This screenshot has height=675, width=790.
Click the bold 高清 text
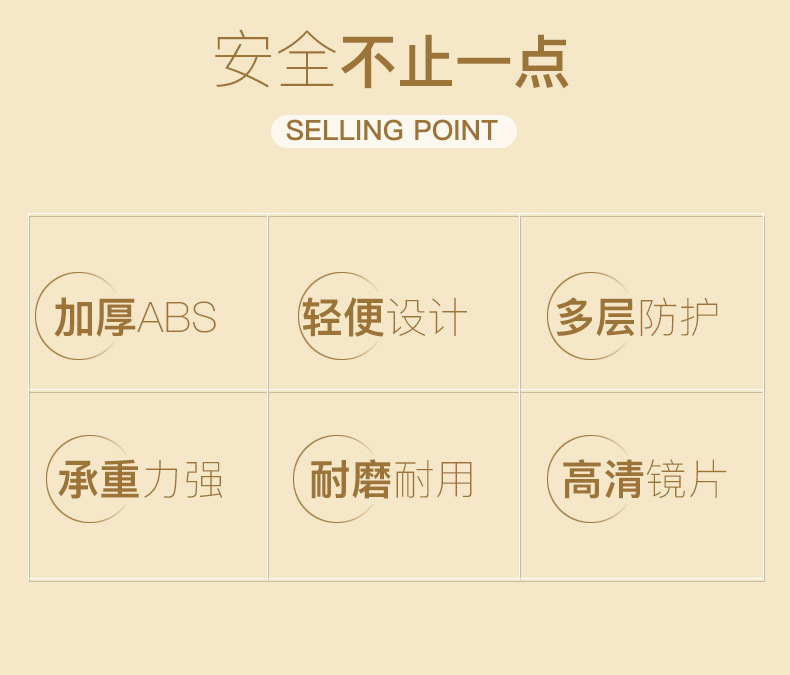pos(603,480)
